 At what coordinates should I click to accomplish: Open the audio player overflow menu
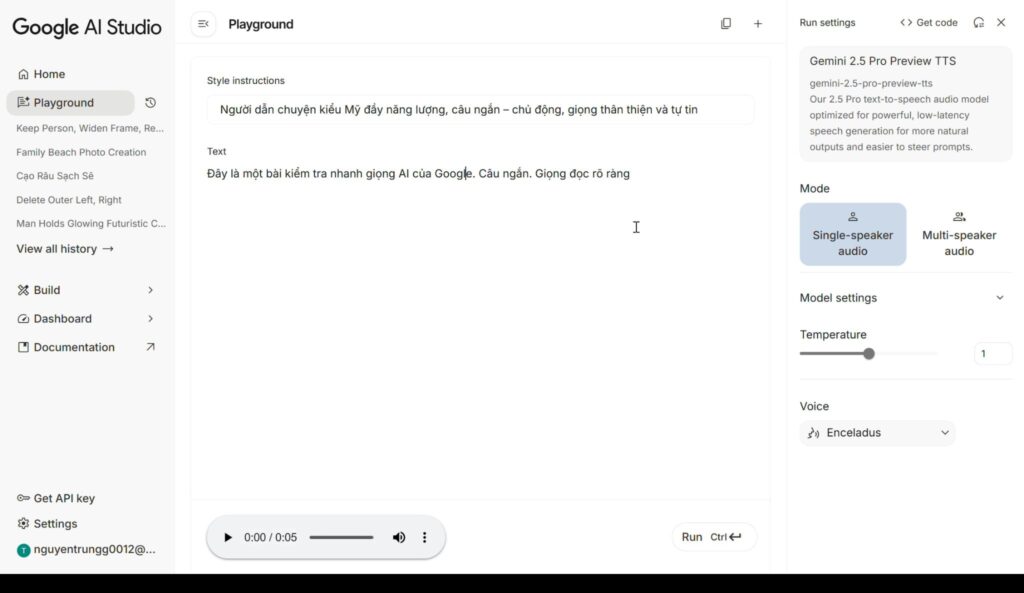pyautogui.click(x=424, y=537)
